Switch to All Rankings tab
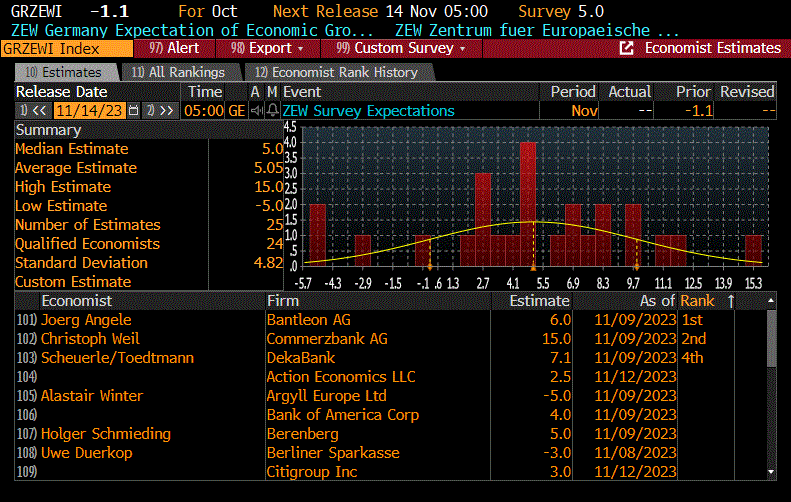Viewport: 791px width, 502px height. [x=179, y=72]
